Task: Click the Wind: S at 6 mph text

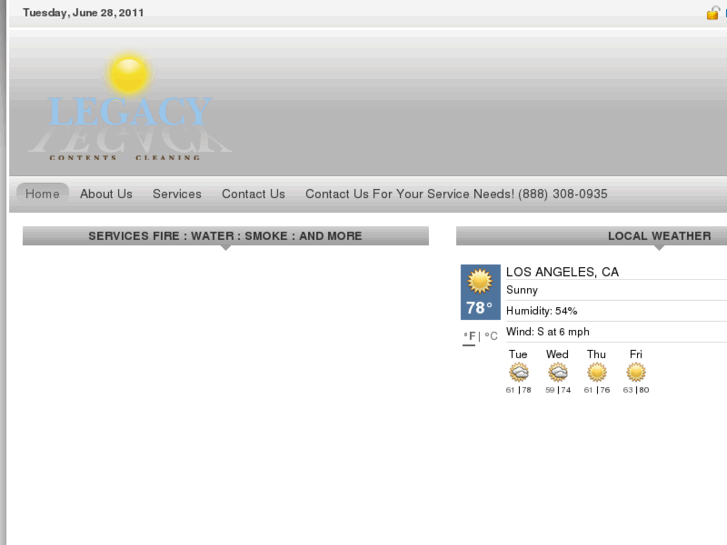Action: tap(548, 332)
